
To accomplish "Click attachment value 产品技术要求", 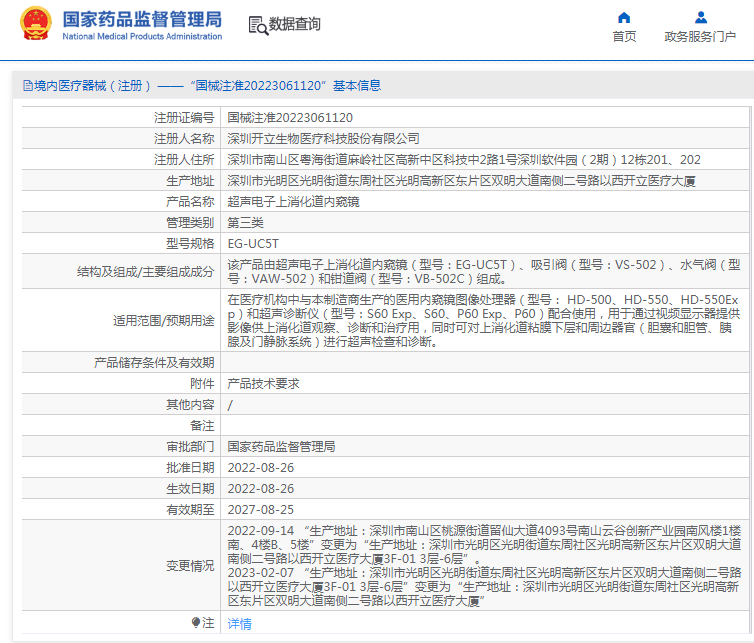I will coord(264,384).
